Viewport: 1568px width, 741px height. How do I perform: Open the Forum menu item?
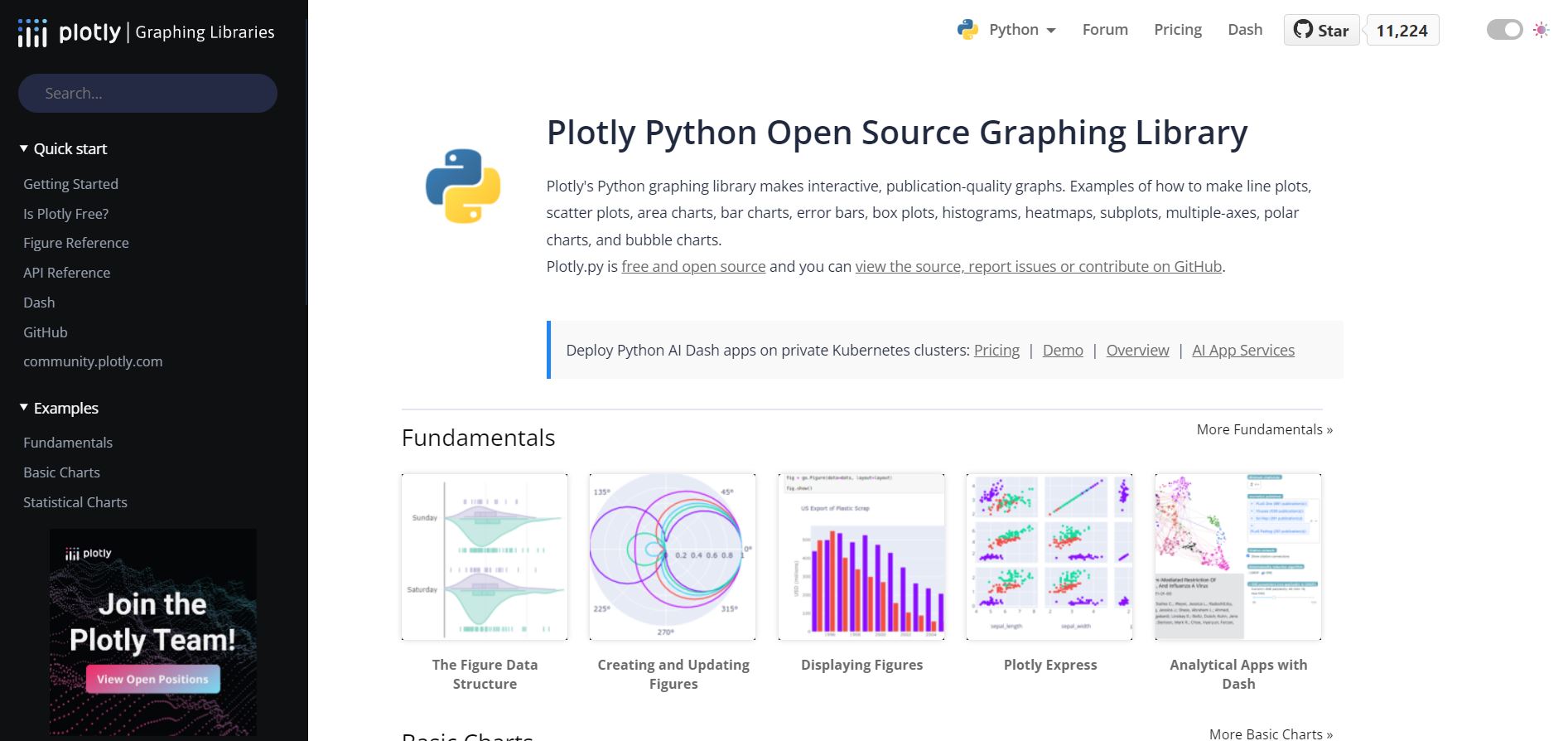[x=1105, y=30]
